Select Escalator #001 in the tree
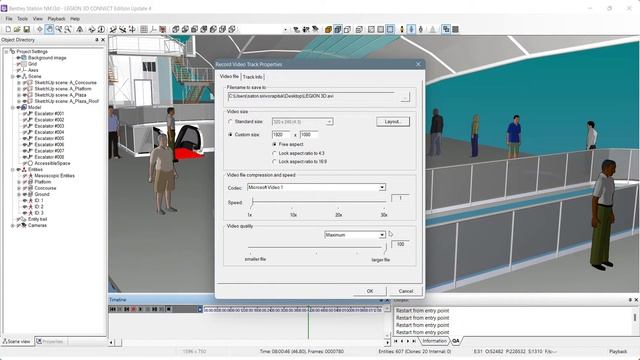The image size is (640, 360). point(49,113)
